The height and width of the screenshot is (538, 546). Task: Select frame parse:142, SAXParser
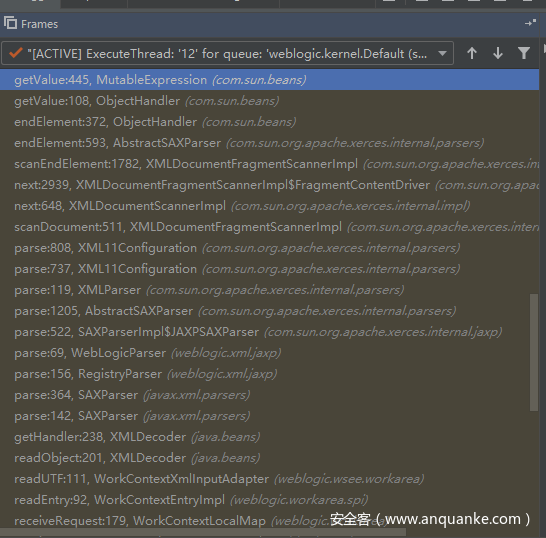pos(270,416)
